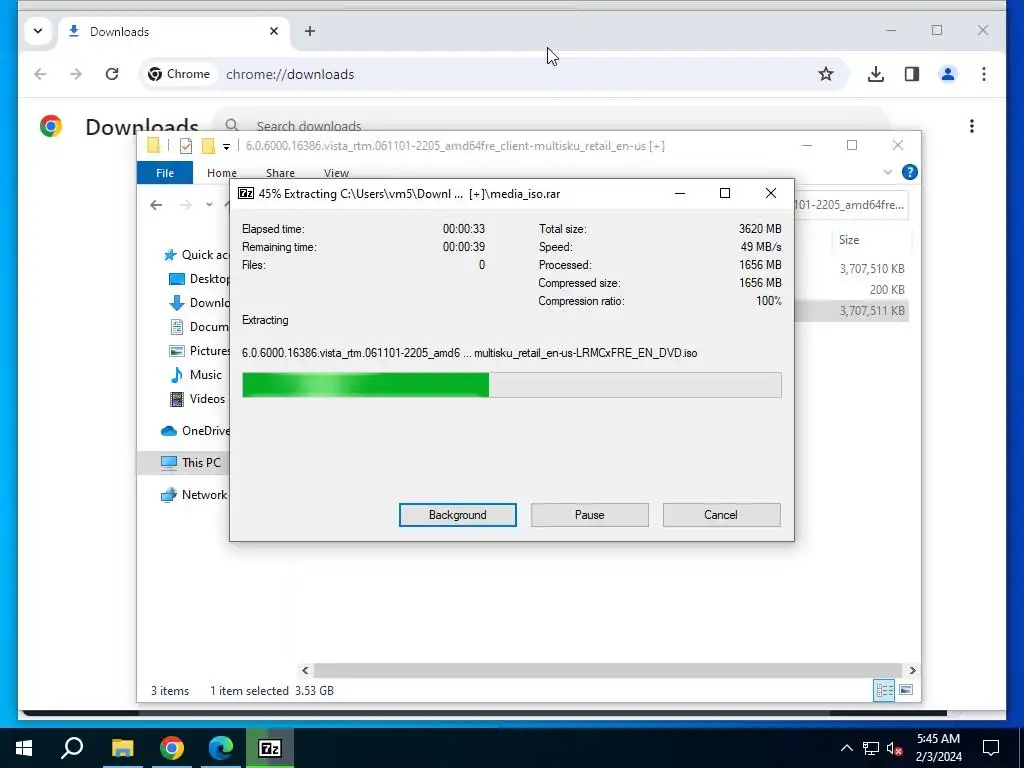
Task: Select Downloads in navigation pane
Action: 200,303
